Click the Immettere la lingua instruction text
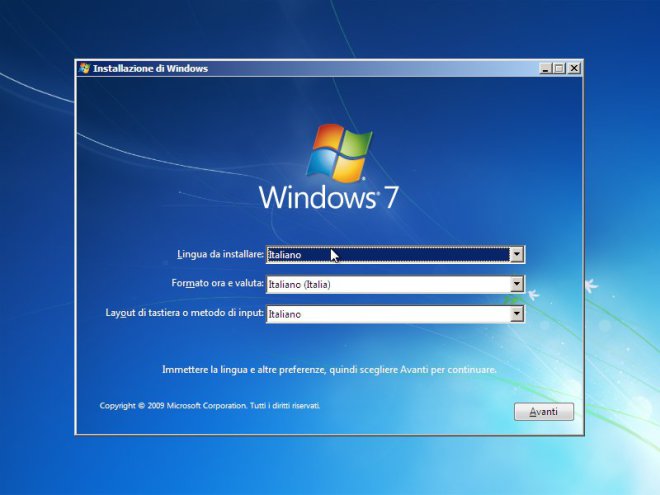The width and height of the screenshot is (660, 495). pyautogui.click(x=329, y=369)
